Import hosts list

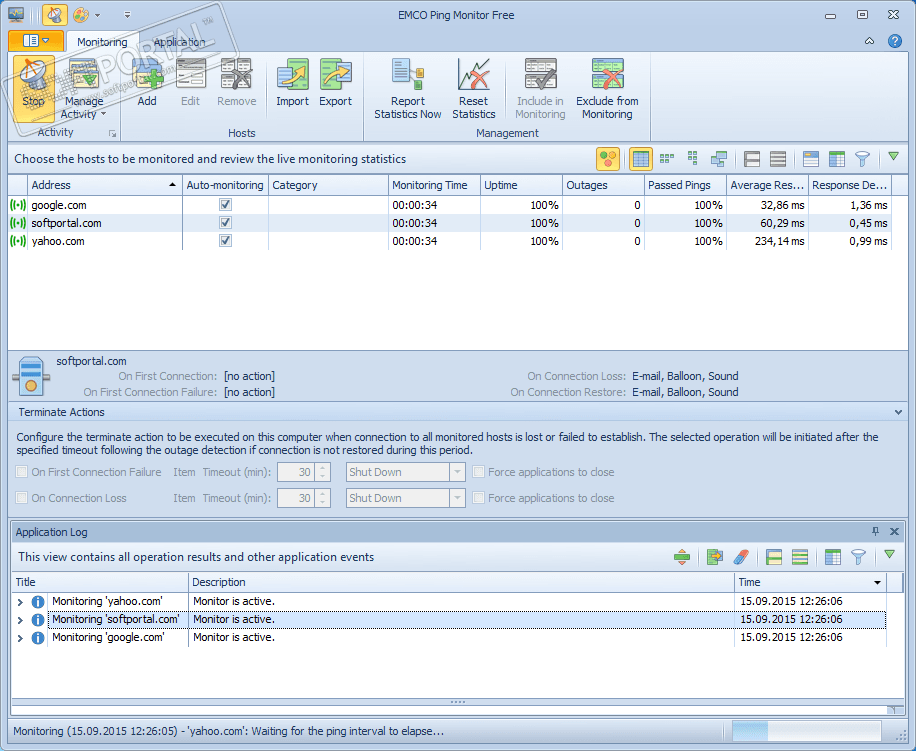coord(292,83)
